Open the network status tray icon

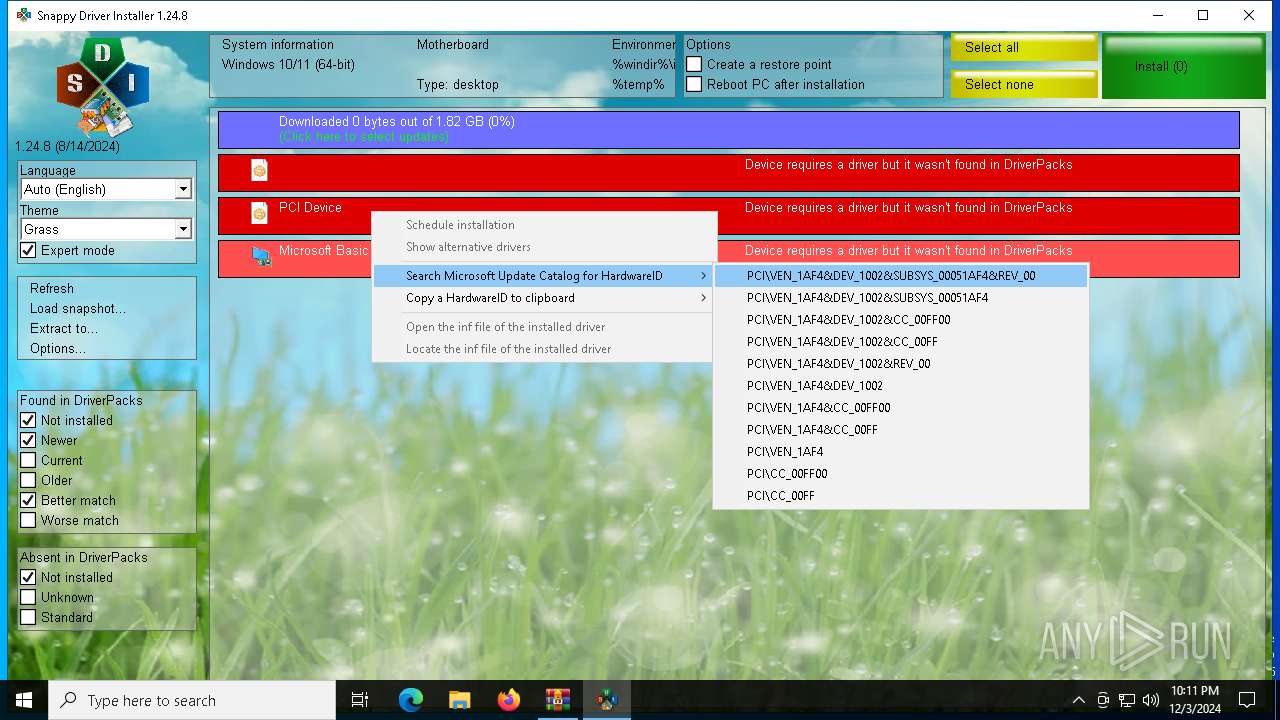tap(1127, 700)
